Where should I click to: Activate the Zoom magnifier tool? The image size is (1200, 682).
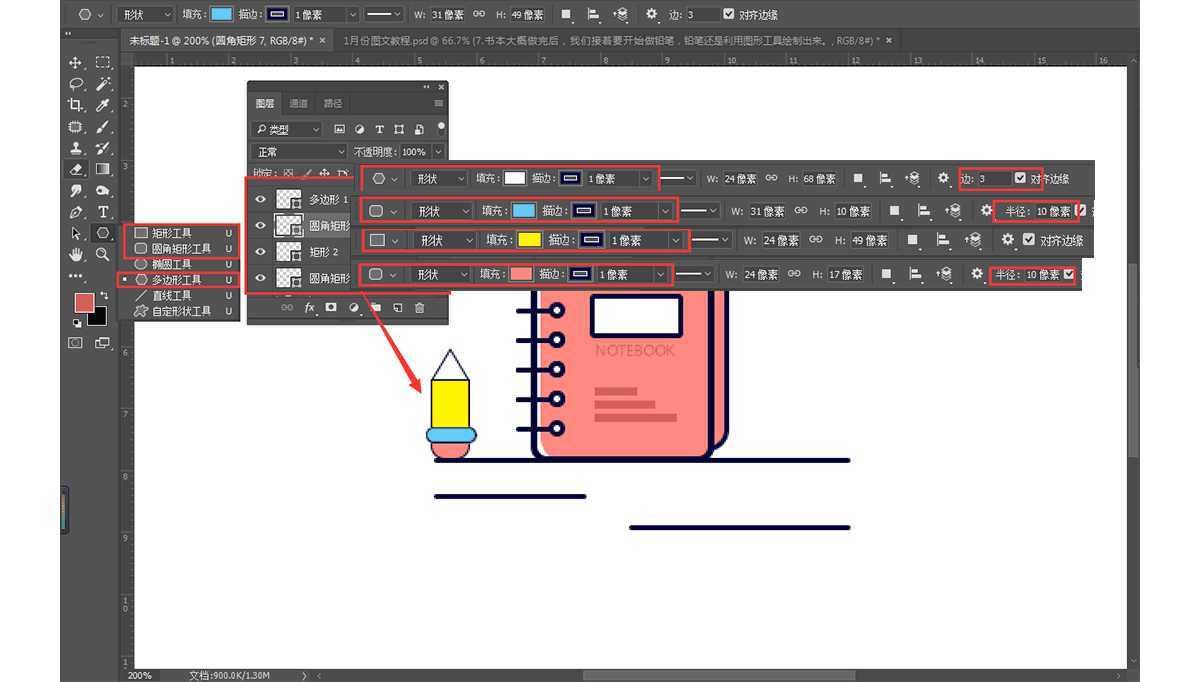coord(102,255)
